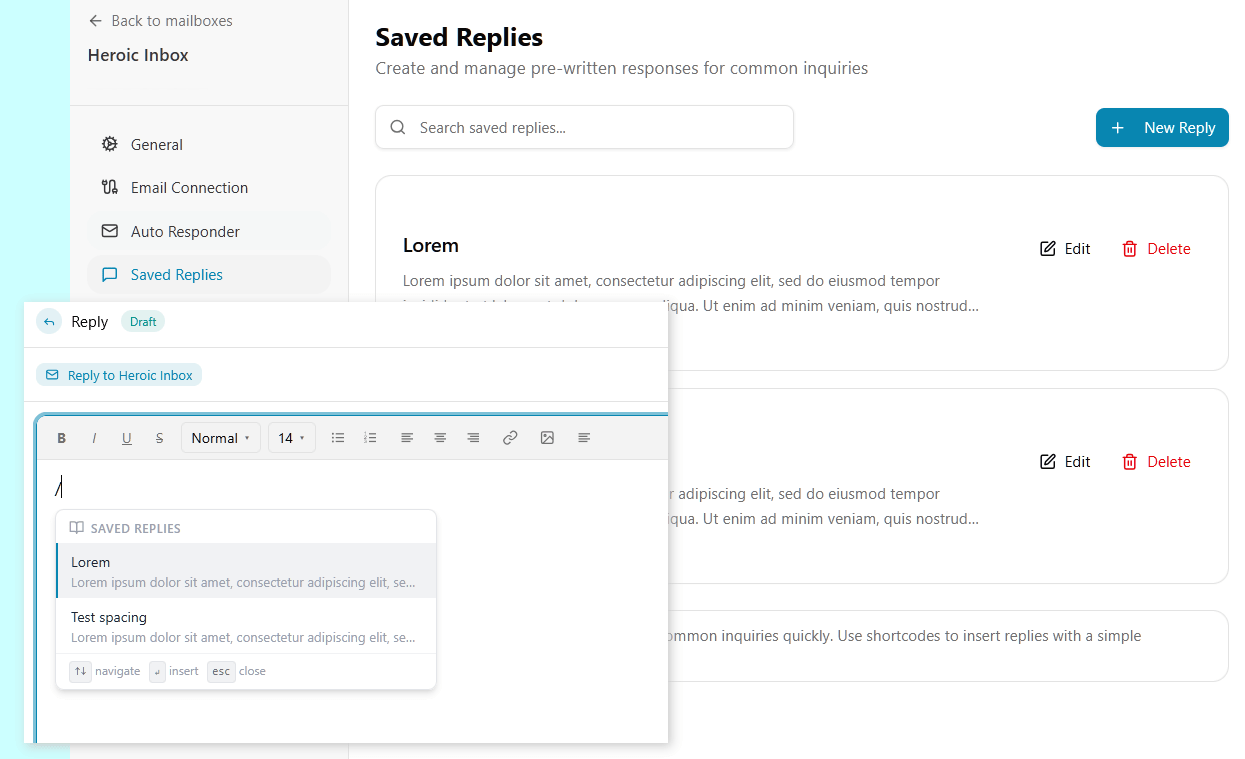Click the Reply label in compose header
Viewport: 1245px width, 759px height.
(x=90, y=321)
